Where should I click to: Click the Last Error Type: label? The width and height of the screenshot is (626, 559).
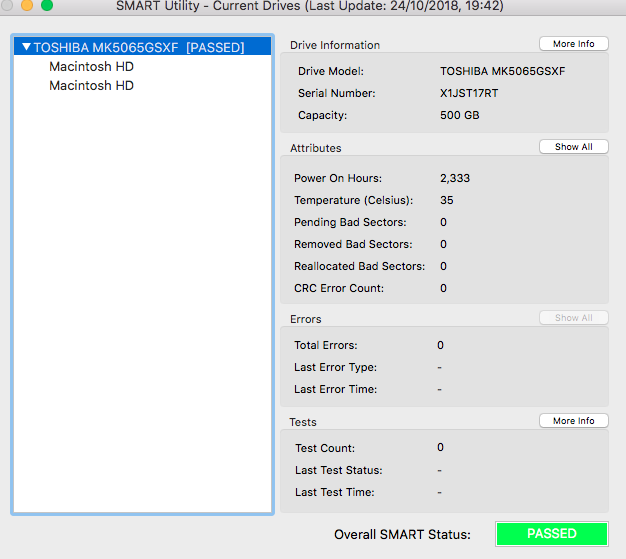[335, 367]
